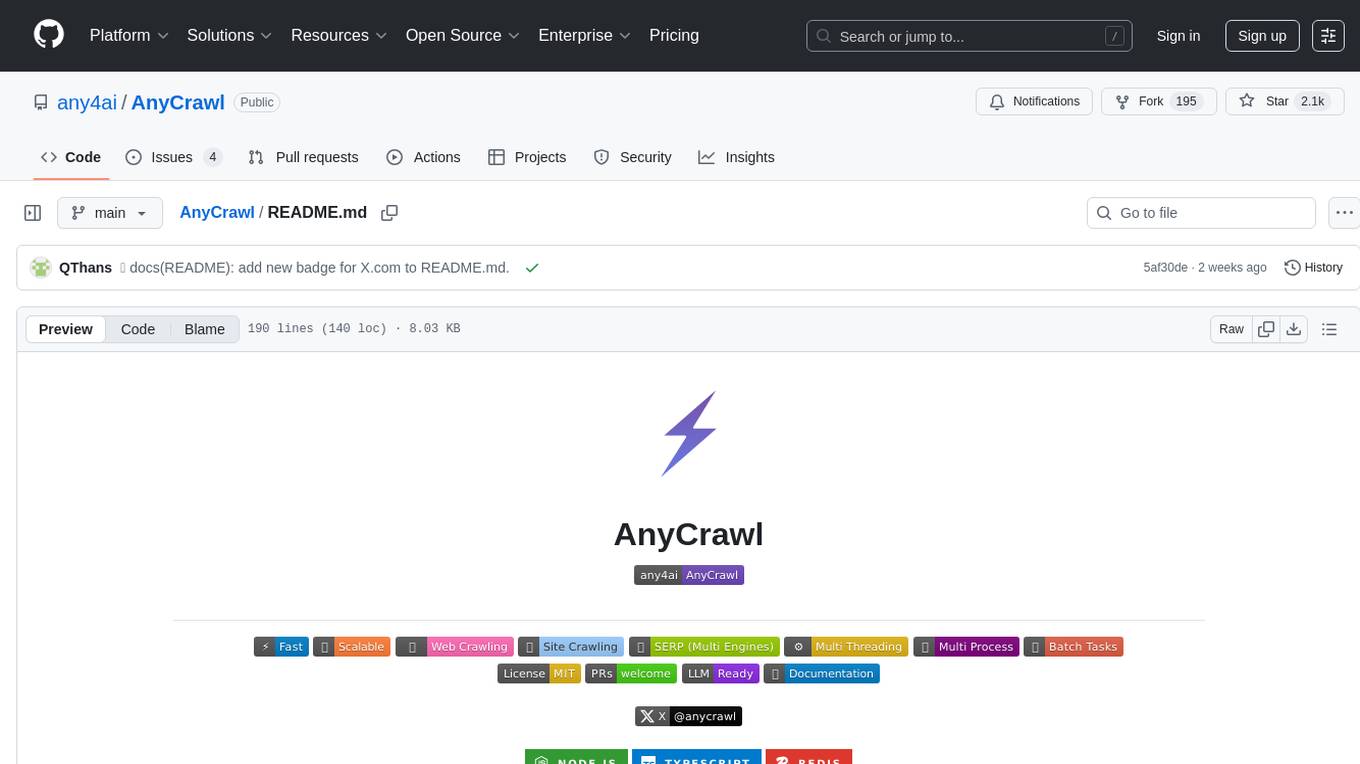Expand the Open Source menu

pos(463,35)
